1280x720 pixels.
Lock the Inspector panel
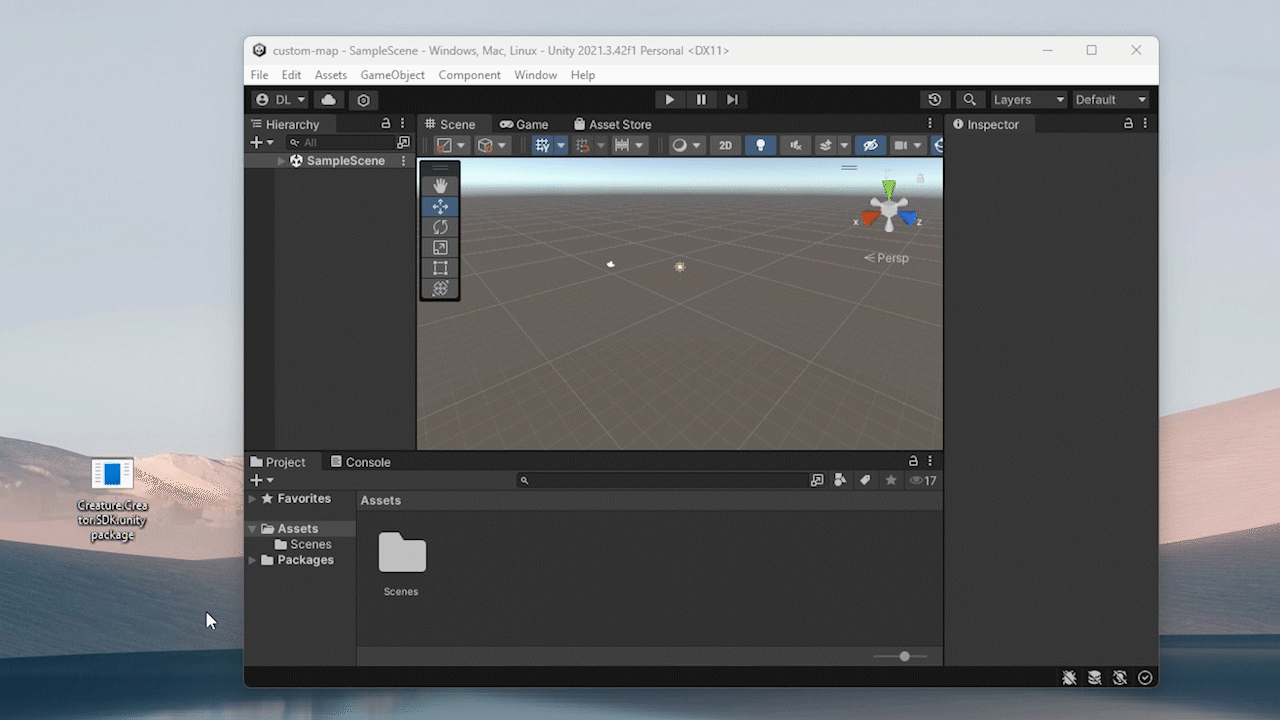coord(1128,124)
